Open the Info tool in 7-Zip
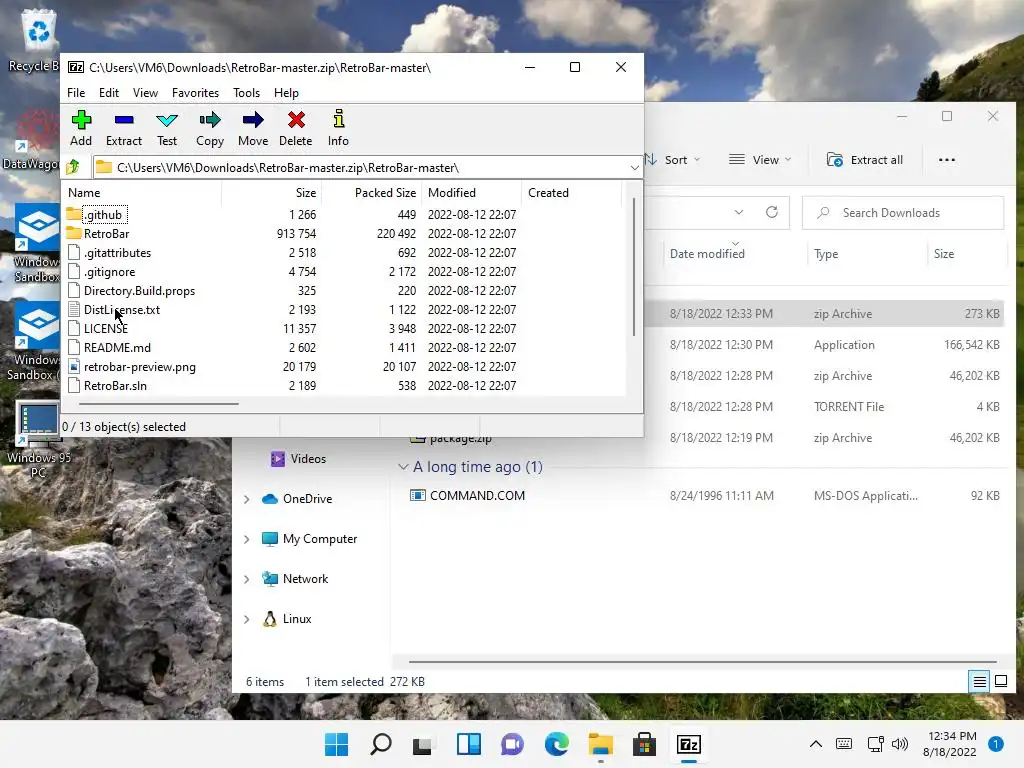This screenshot has height=768, width=1024. click(338, 128)
